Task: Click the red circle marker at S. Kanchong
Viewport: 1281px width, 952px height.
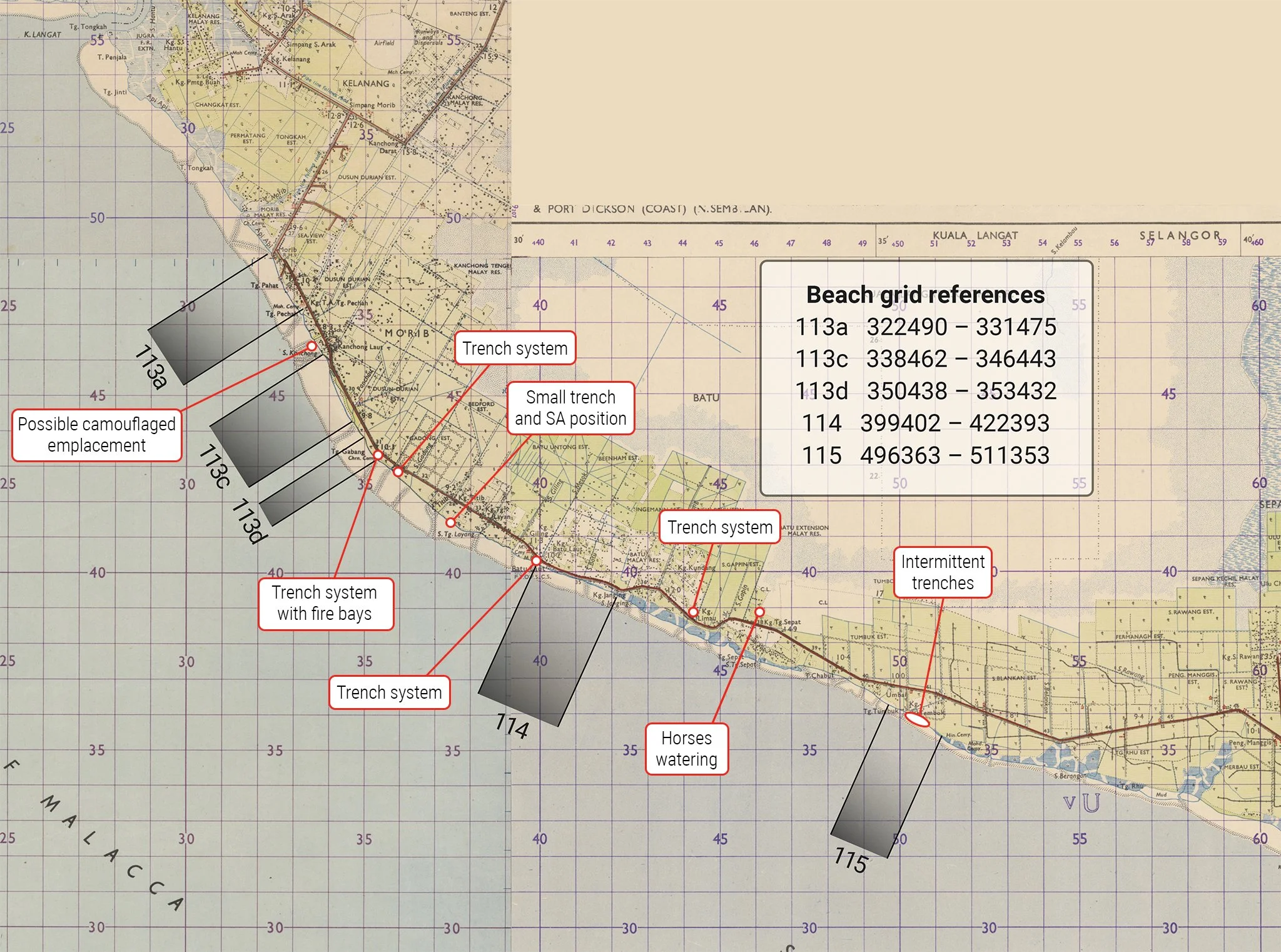Action: [x=311, y=346]
